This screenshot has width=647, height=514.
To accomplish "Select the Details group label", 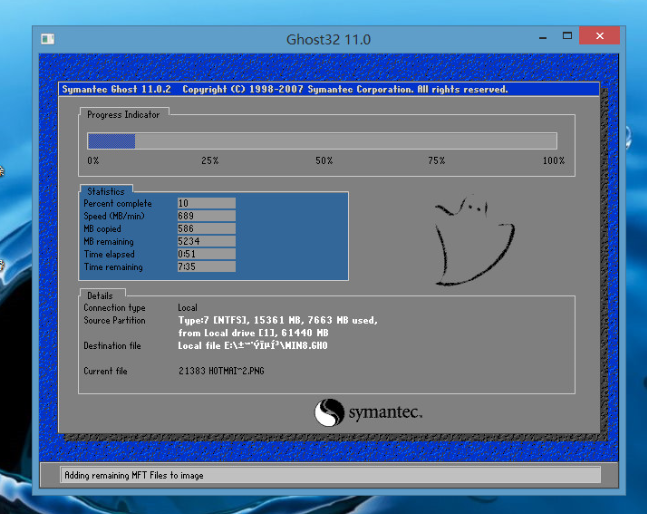I will tap(100, 296).
